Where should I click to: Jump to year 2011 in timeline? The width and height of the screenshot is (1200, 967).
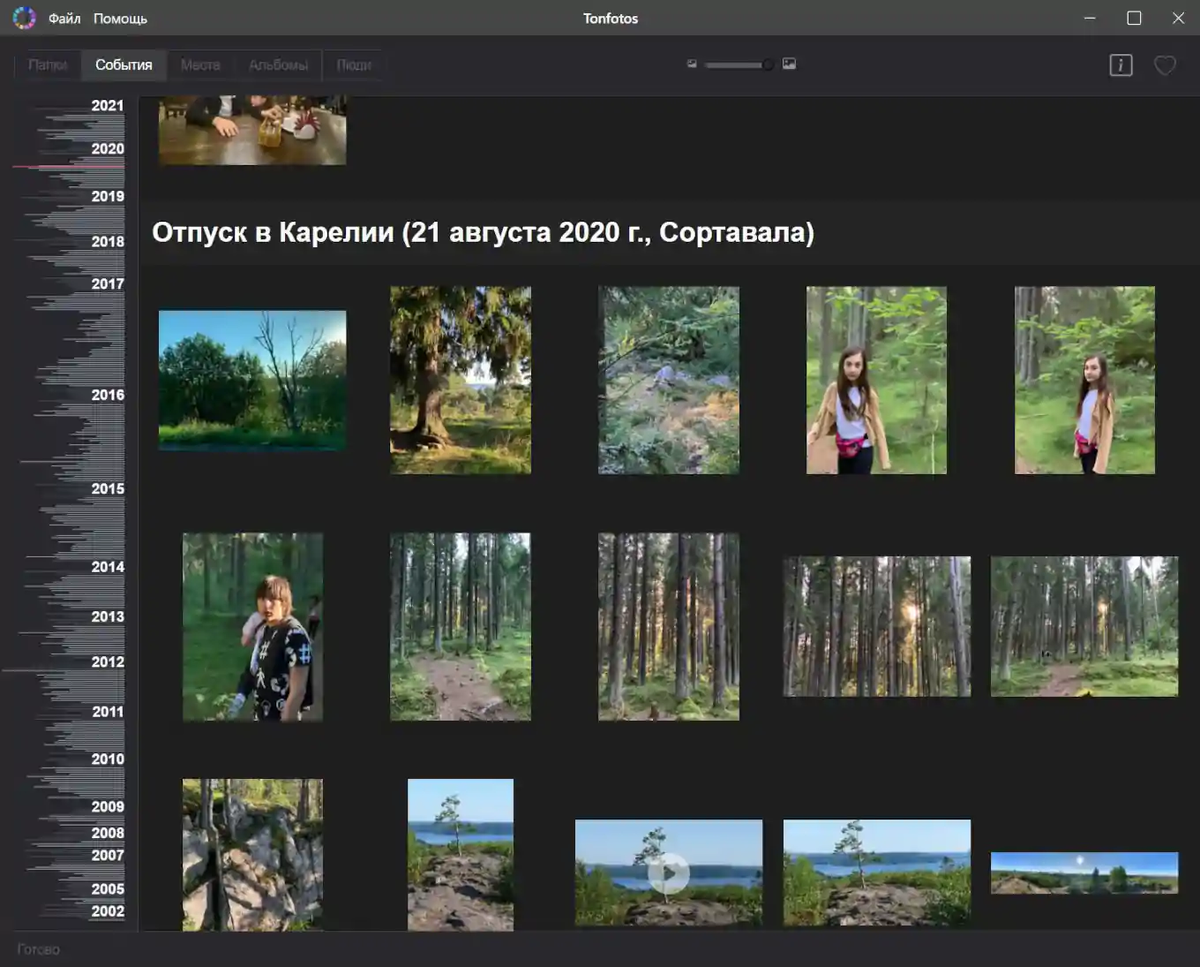(108, 712)
